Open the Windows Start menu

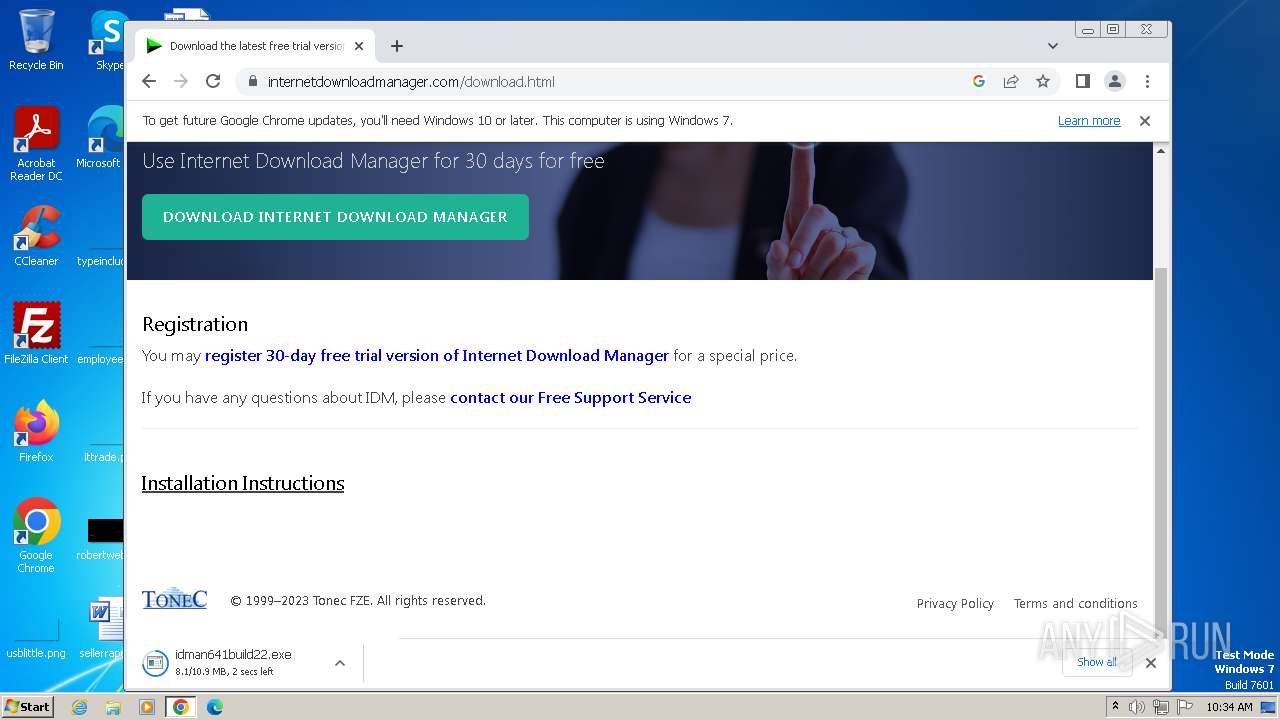[28, 706]
